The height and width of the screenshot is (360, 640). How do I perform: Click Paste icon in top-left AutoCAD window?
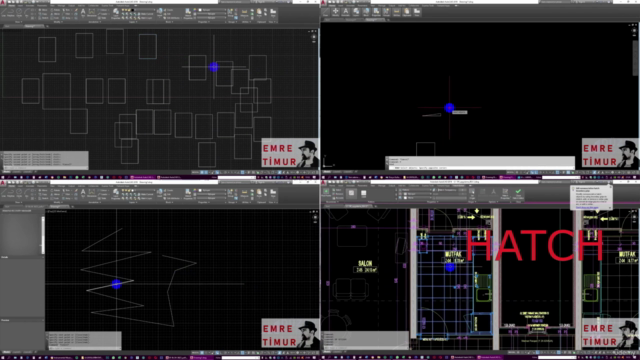point(259,12)
